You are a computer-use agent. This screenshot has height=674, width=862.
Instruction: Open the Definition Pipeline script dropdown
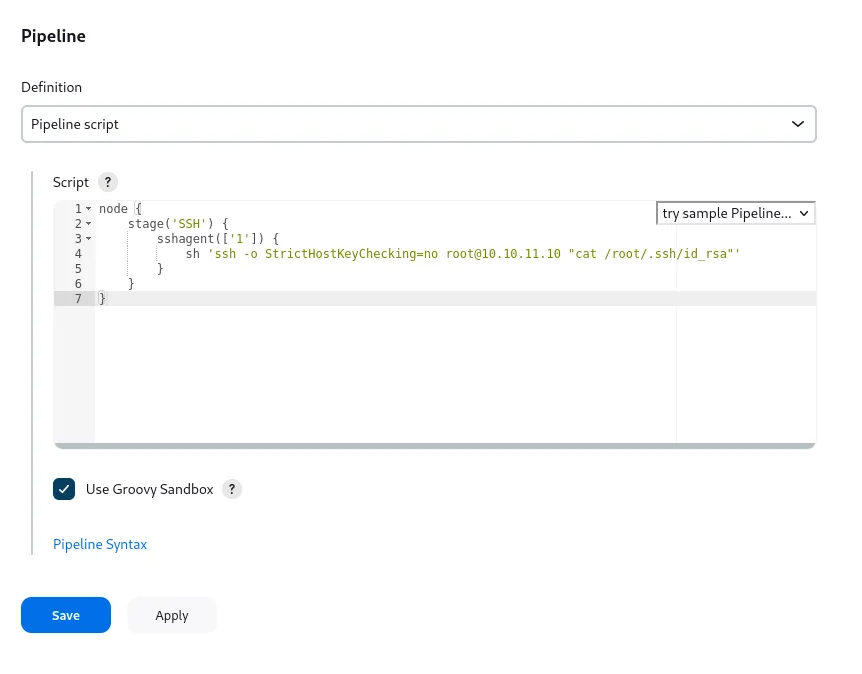click(x=418, y=124)
